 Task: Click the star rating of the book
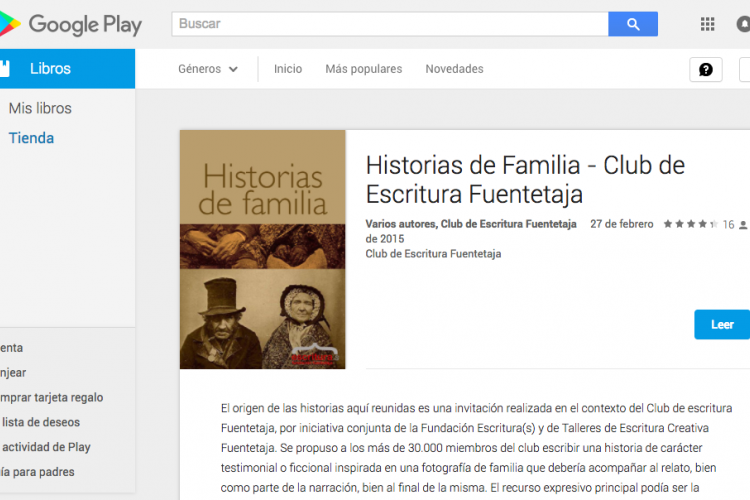690,225
